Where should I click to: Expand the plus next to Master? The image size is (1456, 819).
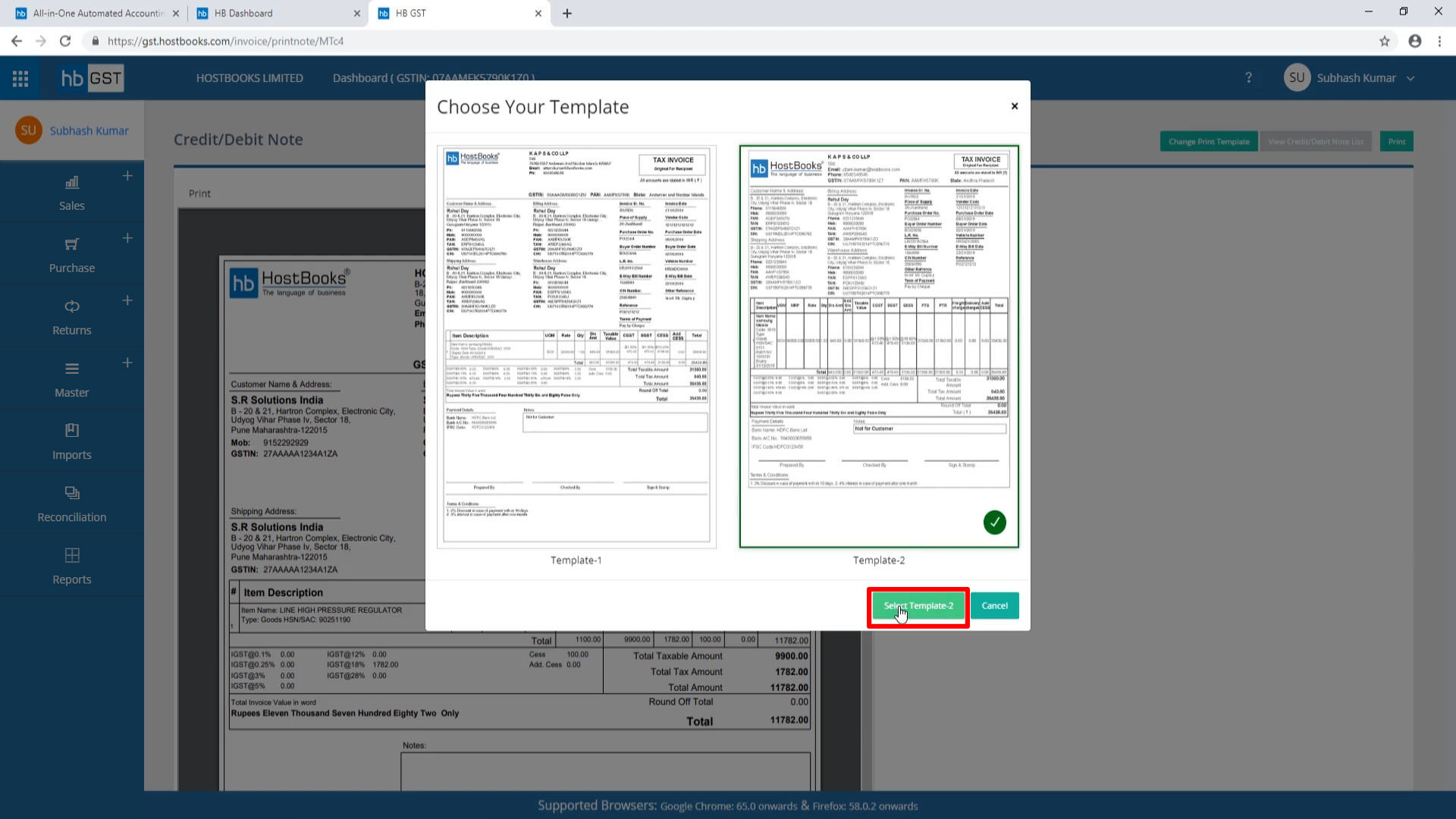point(127,362)
